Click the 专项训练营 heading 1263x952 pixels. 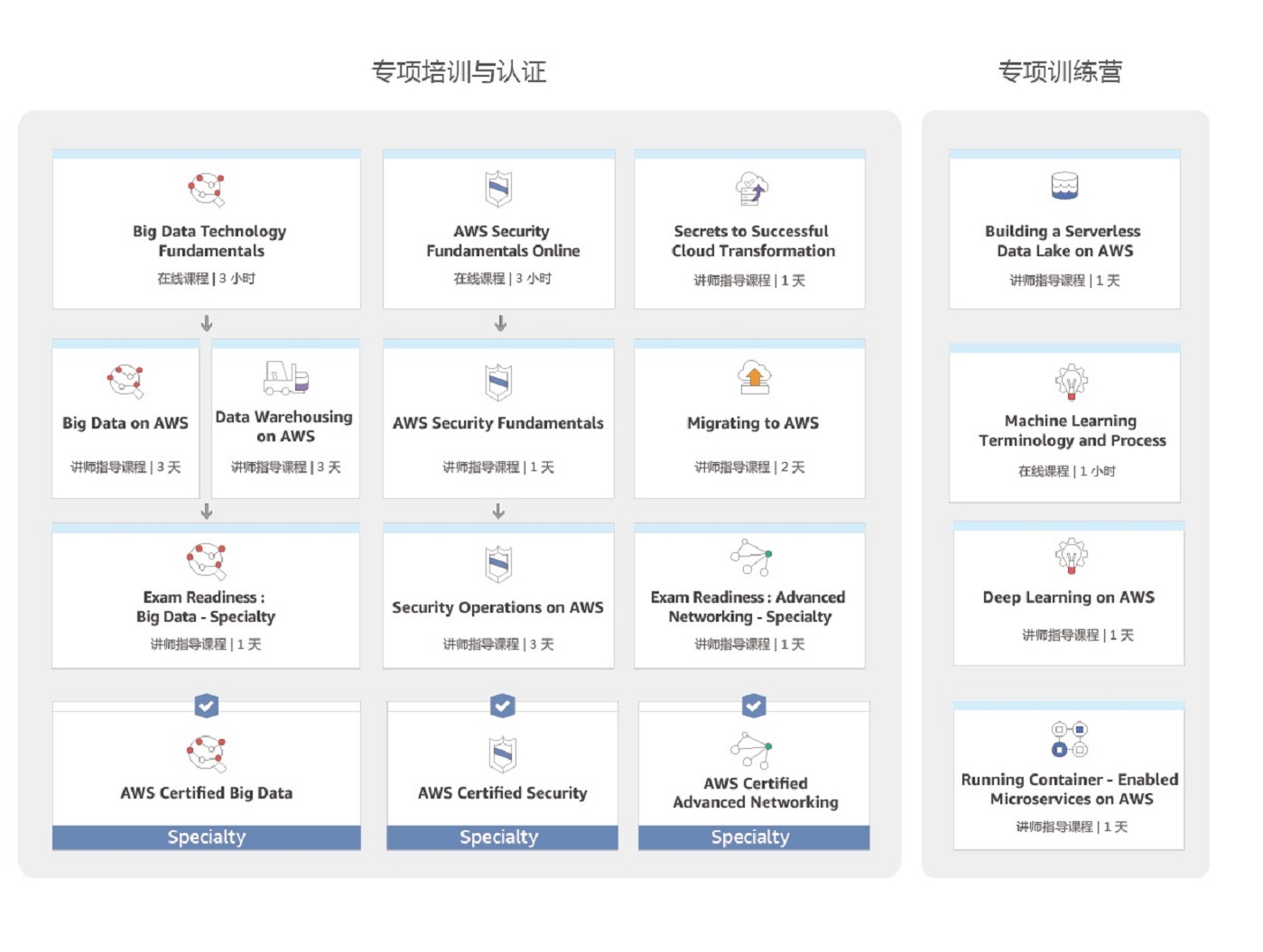[x=1061, y=71]
